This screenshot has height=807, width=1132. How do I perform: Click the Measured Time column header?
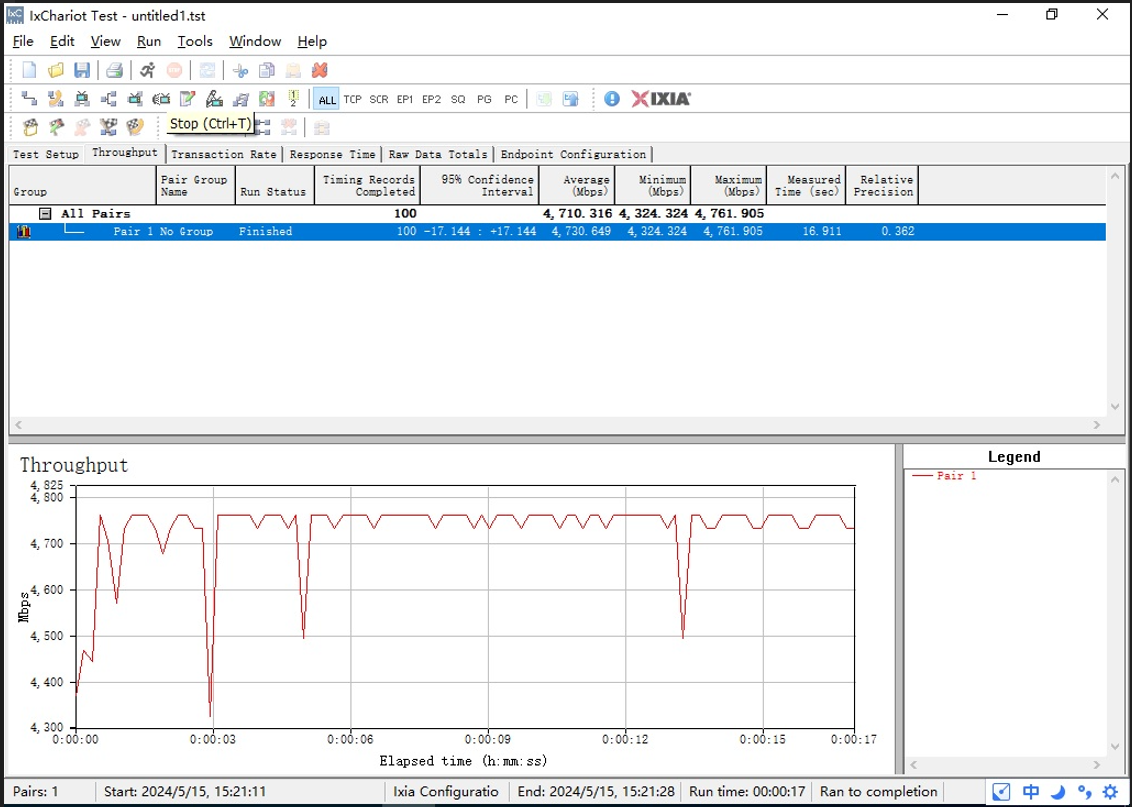(806, 186)
